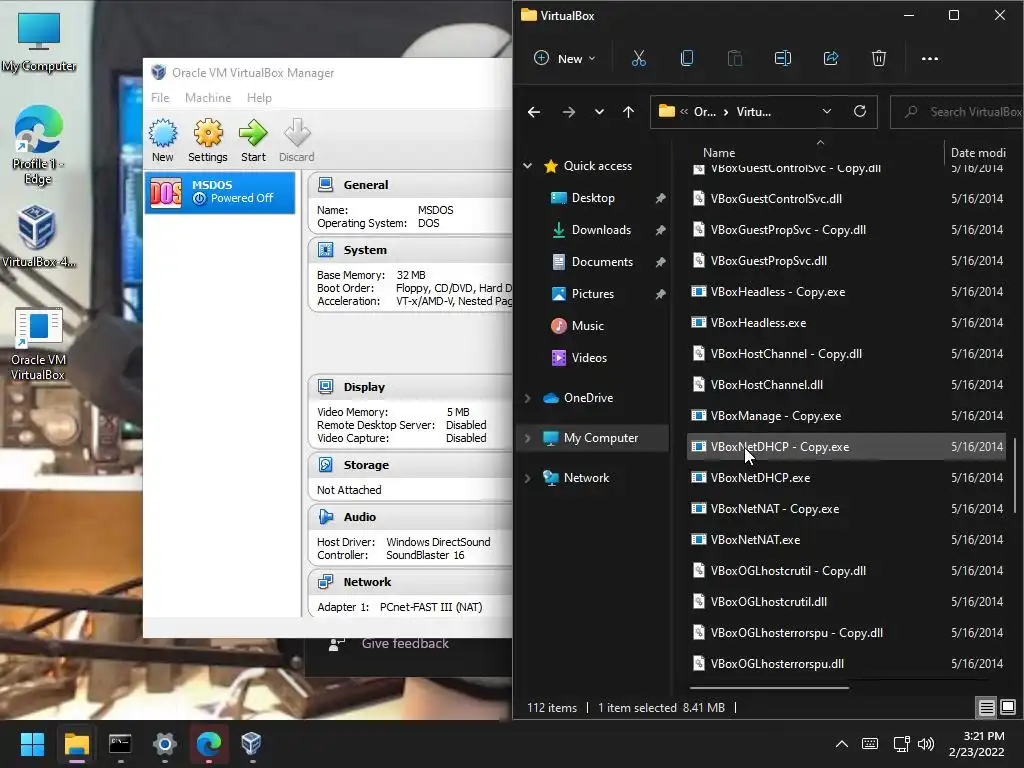Click the Delete trash icon in Explorer
This screenshot has width=1024, height=768.
tap(879, 58)
